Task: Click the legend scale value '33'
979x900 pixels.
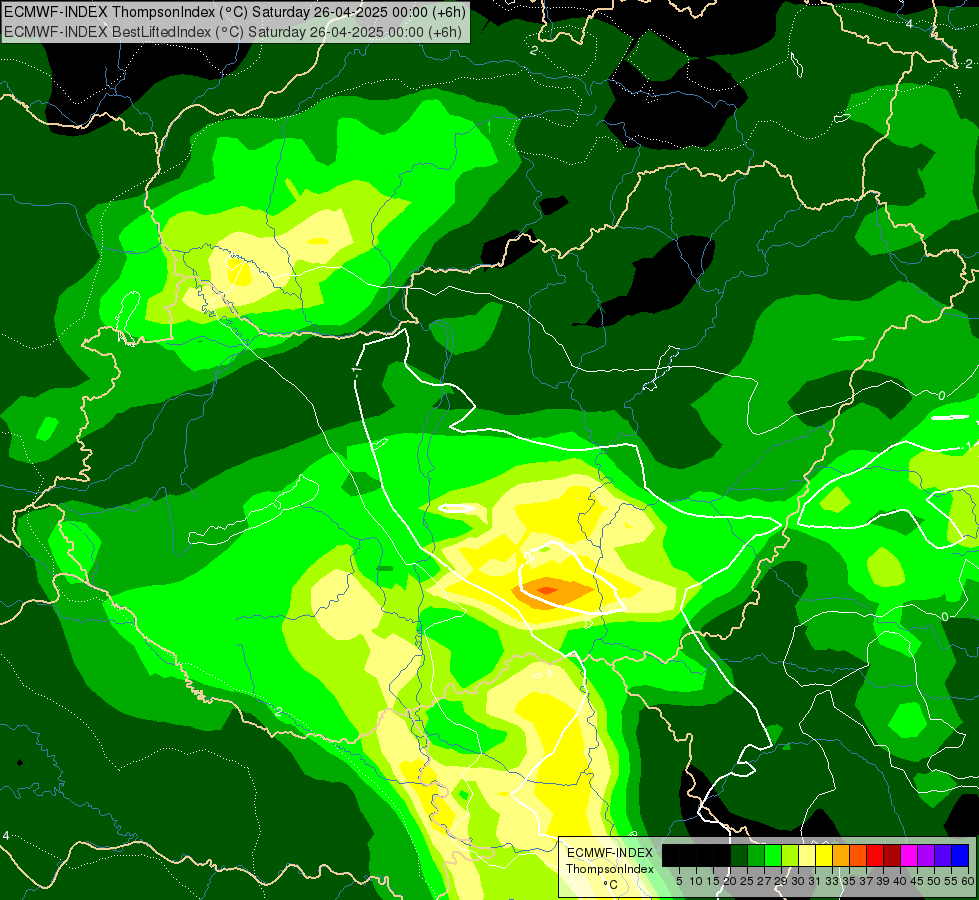Action: (832, 881)
